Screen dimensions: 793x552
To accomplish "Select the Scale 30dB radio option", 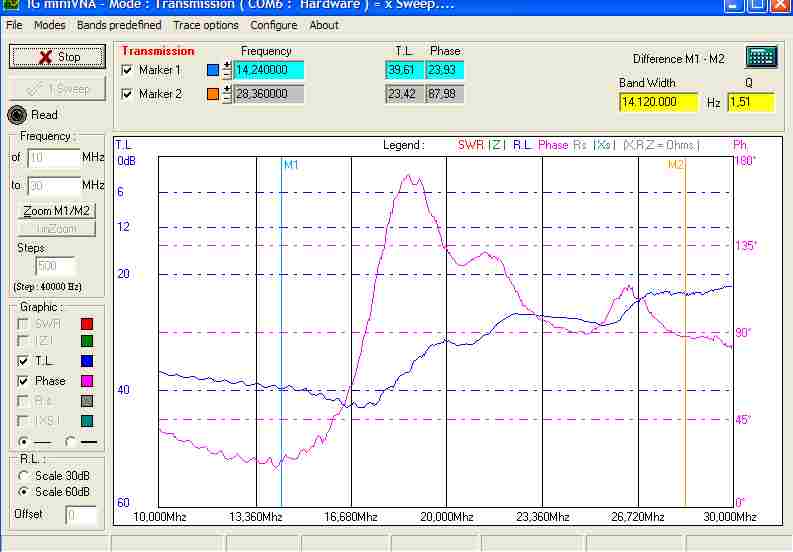I will (x=24, y=476).
